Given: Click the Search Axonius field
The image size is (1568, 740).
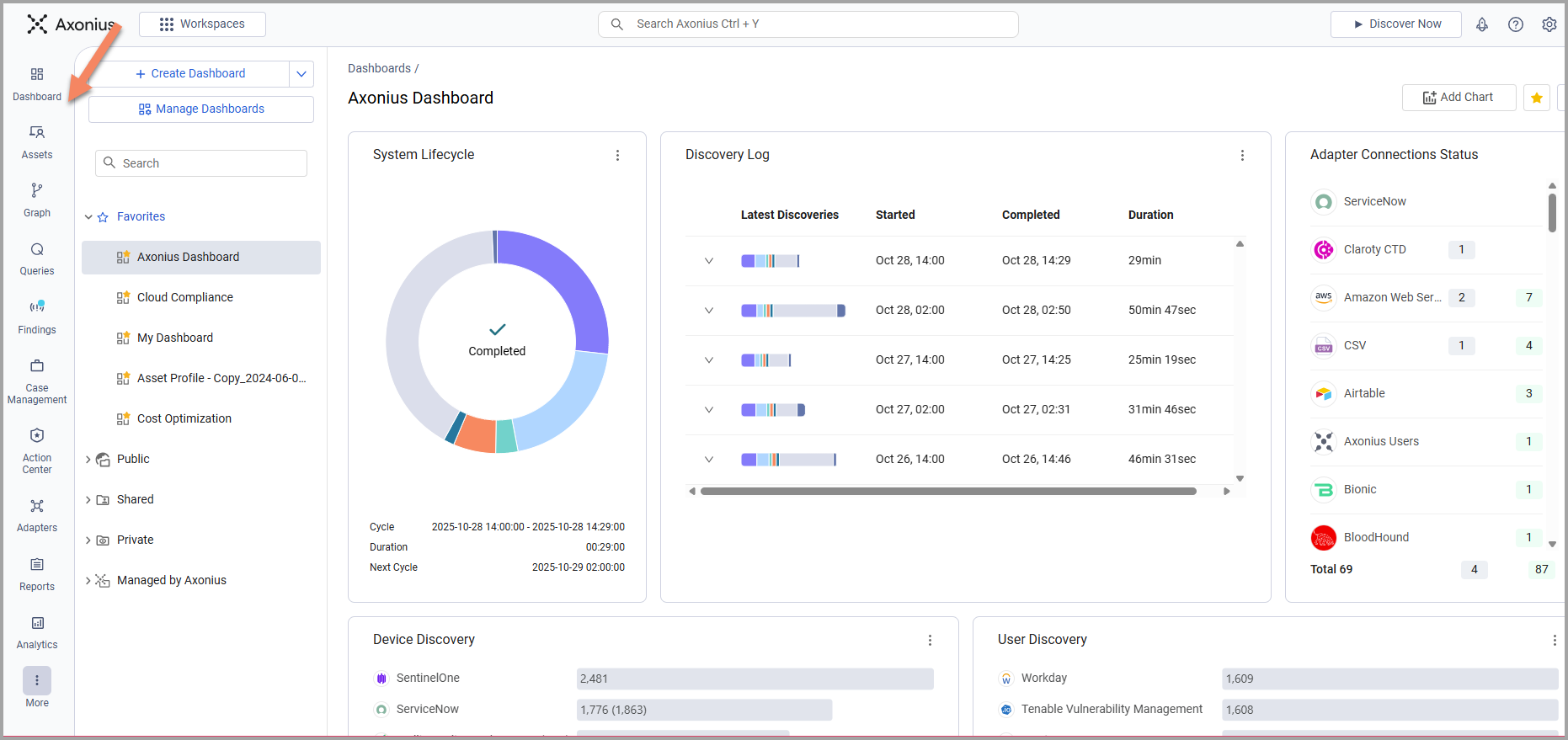Looking at the screenshot, I should pos(808,24).
